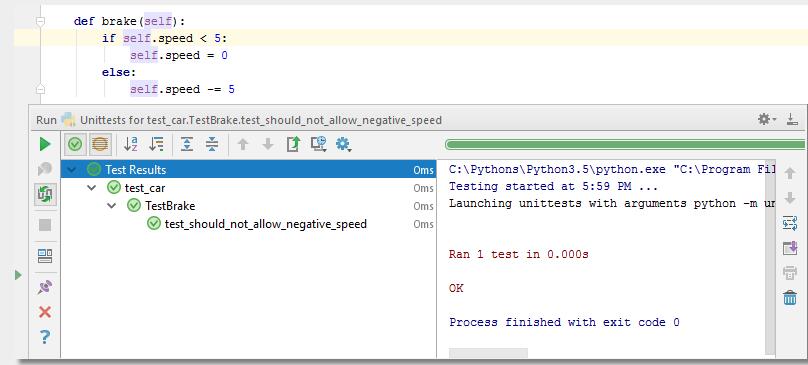Sort test results alphabetically

coord(131,144)
